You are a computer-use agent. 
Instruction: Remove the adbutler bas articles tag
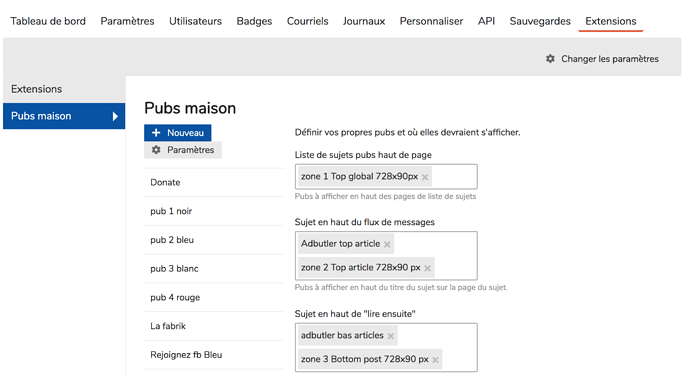390,336
